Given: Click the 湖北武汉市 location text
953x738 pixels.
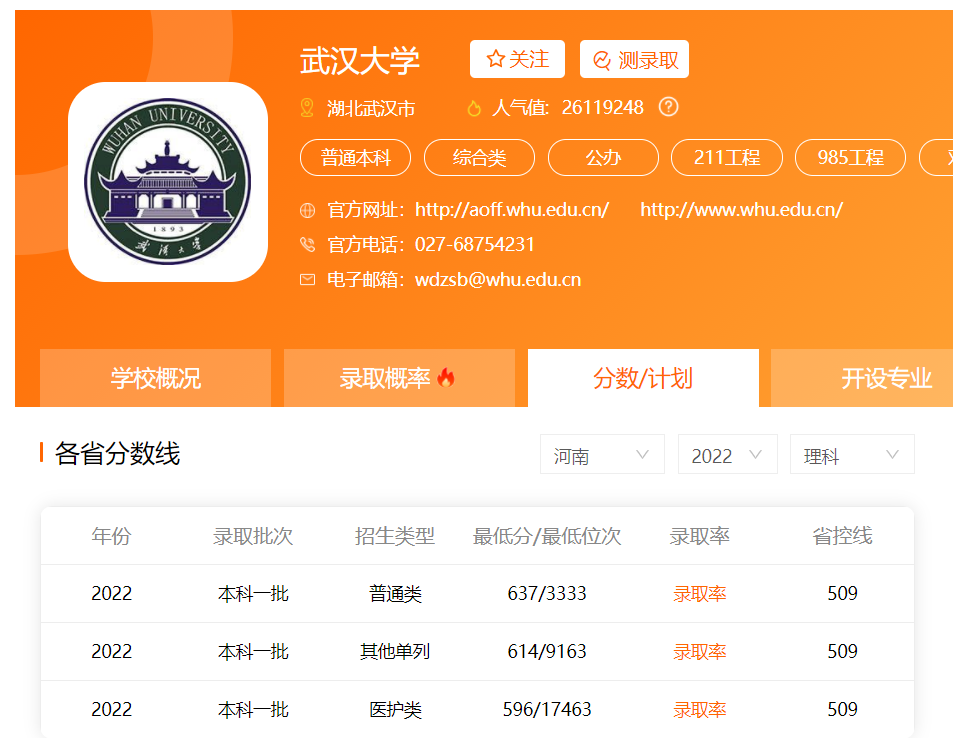Looking at the screenshot, I should point(371,108).
